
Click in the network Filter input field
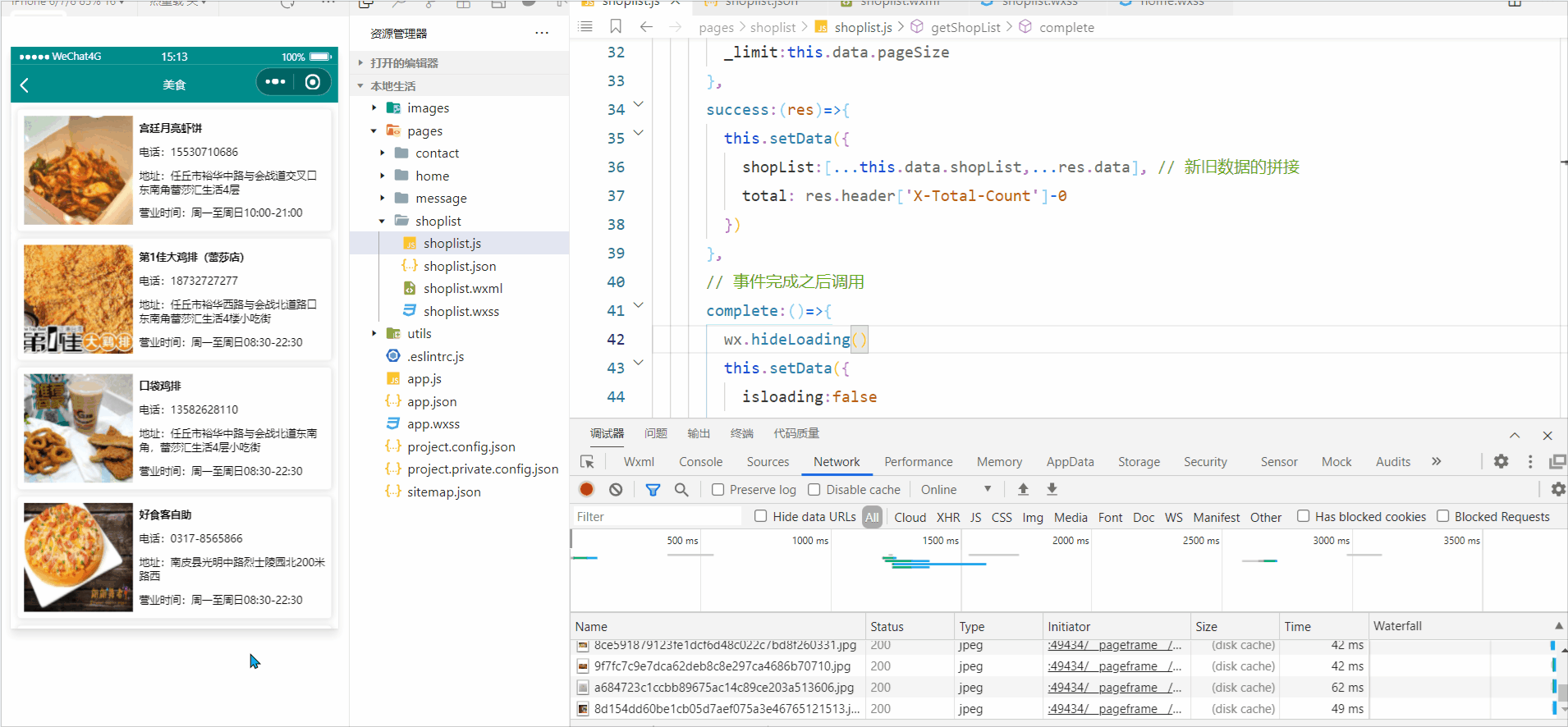pos(657,516)
